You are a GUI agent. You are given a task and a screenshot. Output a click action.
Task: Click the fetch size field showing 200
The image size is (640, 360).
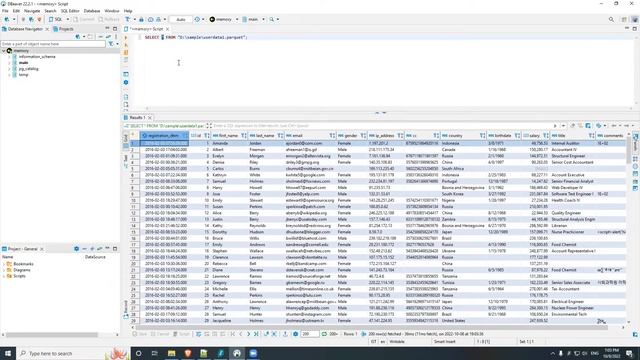pyautogui.click(x=309, y=334)
